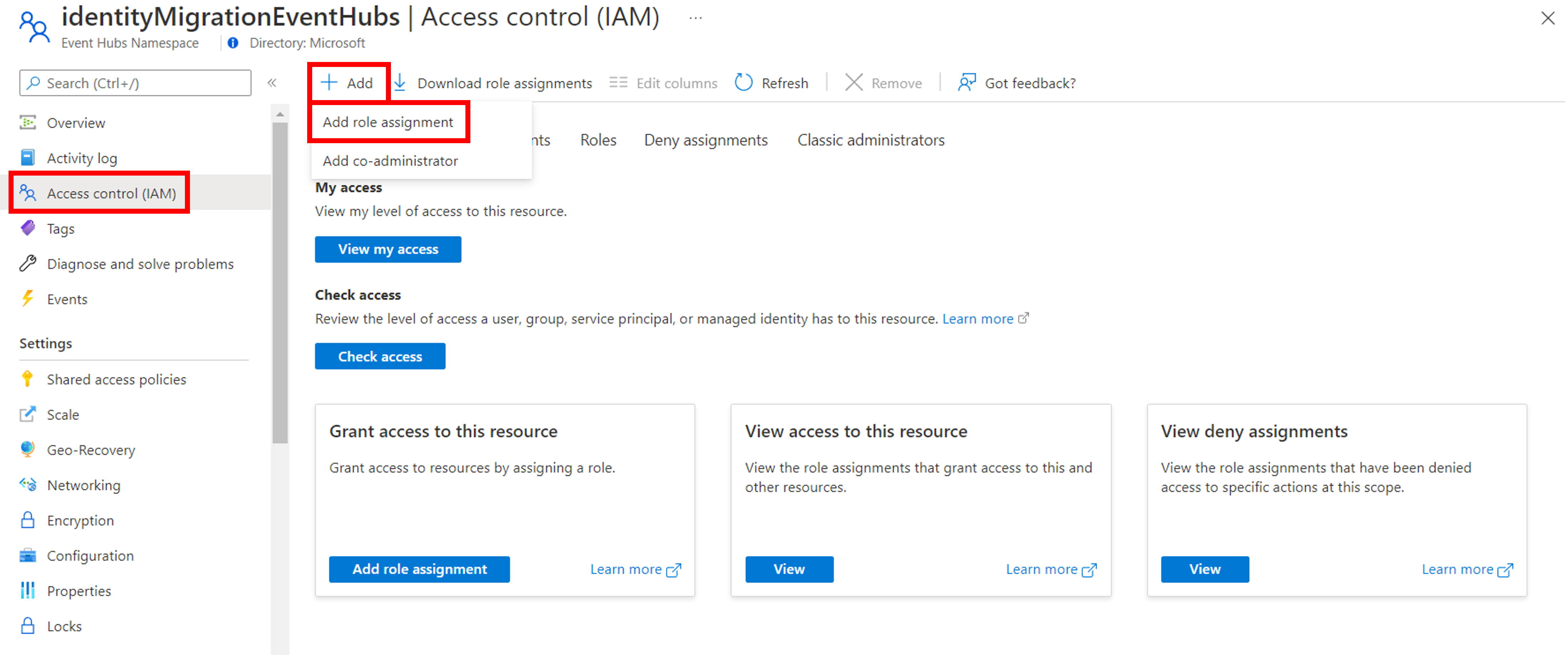Click the Activity log icon

(28, 157)
